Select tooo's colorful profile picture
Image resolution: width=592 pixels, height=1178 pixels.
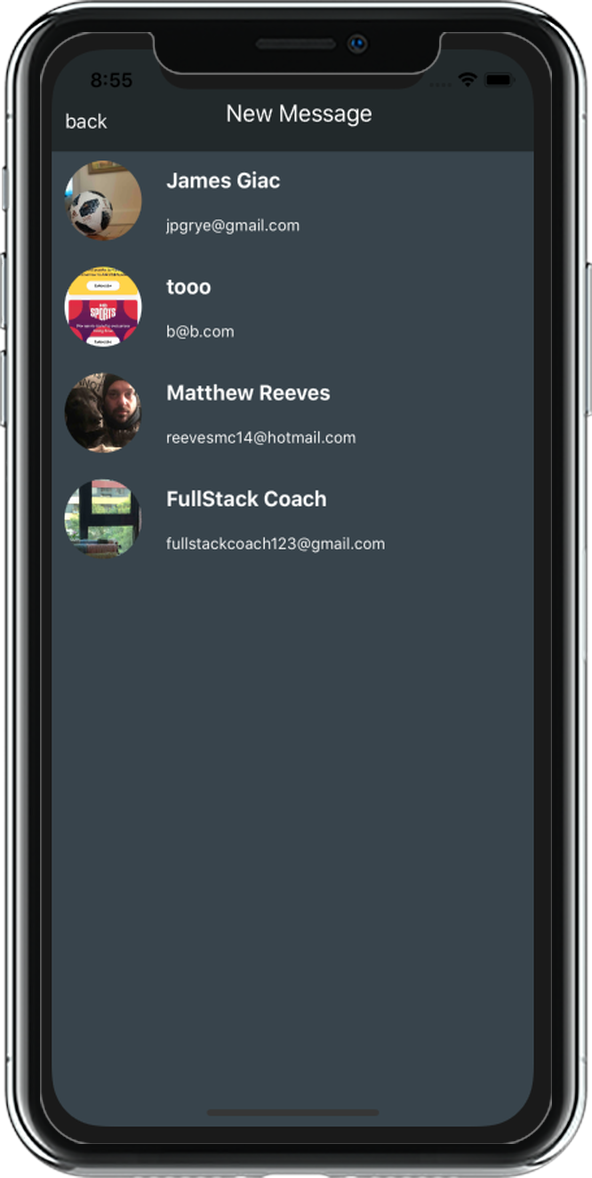point(103,307)
